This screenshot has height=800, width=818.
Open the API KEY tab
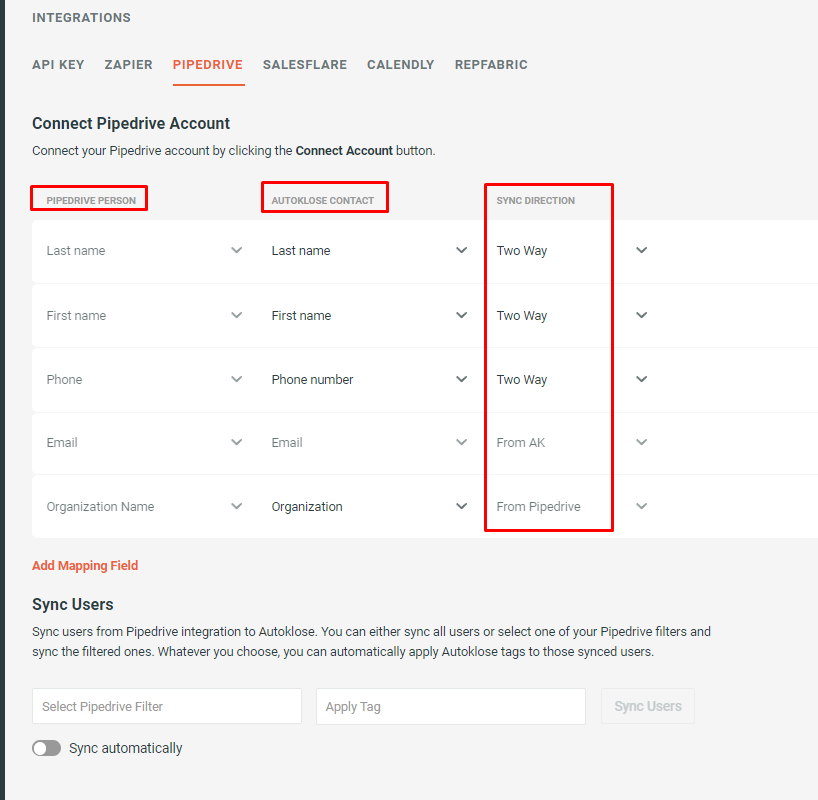[58, 65]
